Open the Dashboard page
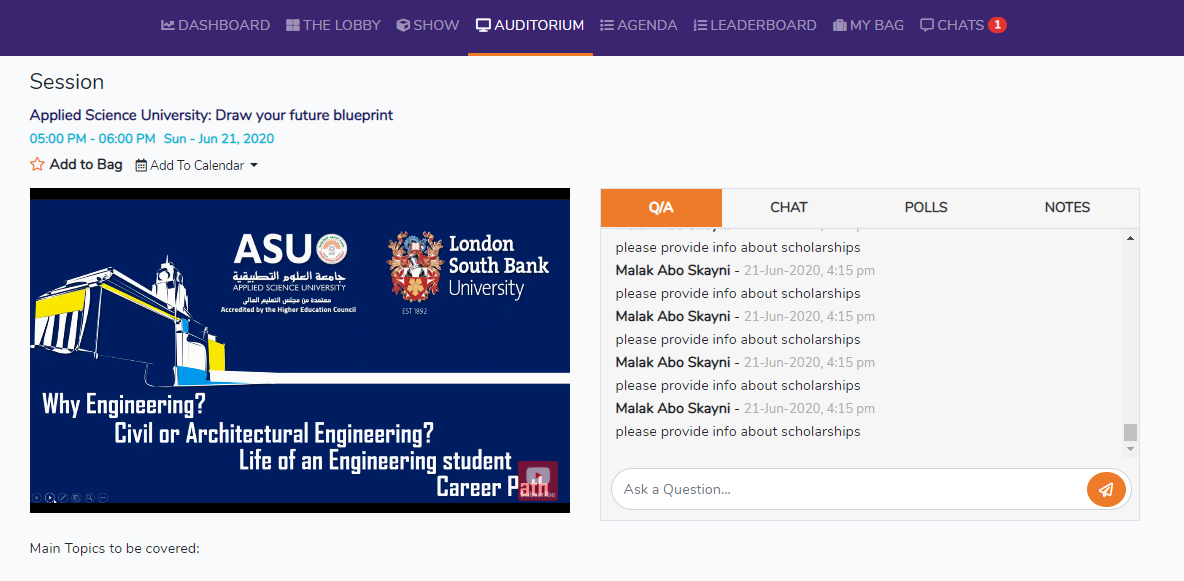Viewport: 1184px width, 581px height. coord(215,25)
